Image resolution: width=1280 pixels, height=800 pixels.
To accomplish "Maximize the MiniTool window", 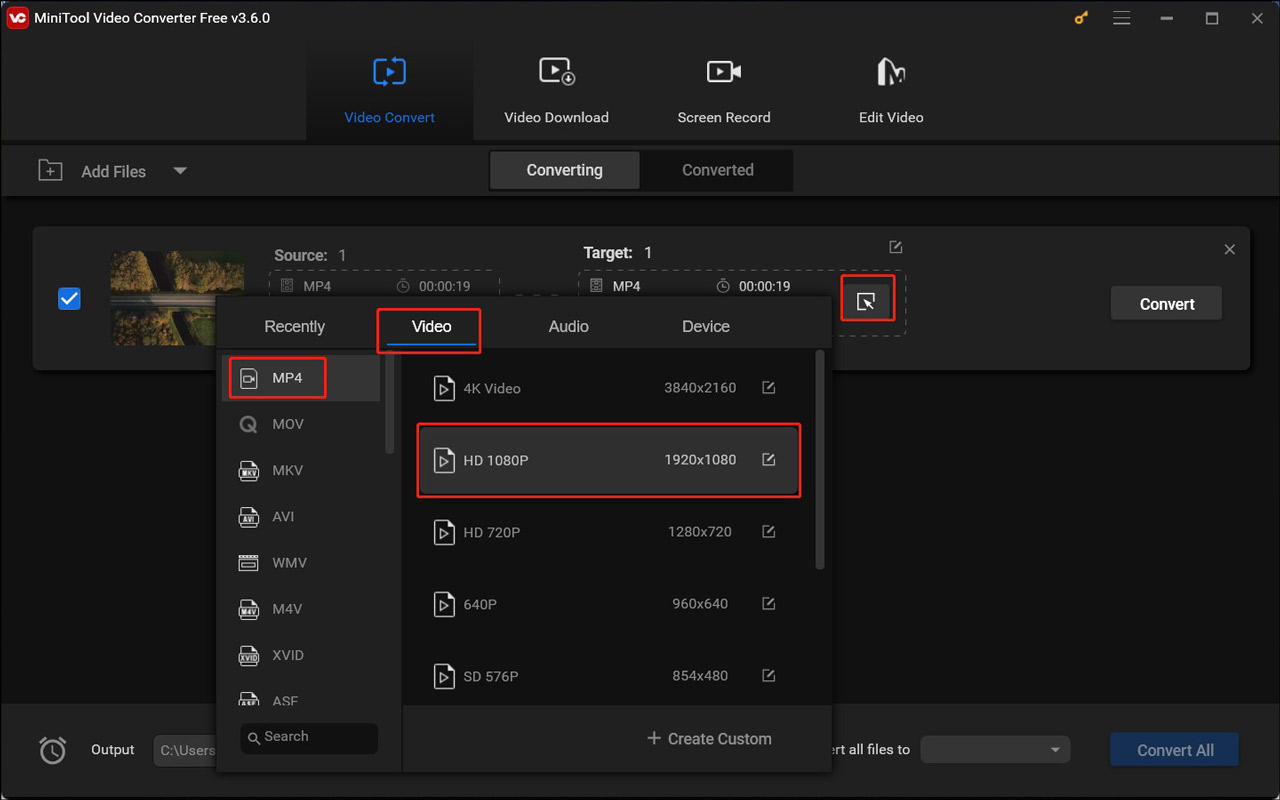I will click(x=1212, y=18).
